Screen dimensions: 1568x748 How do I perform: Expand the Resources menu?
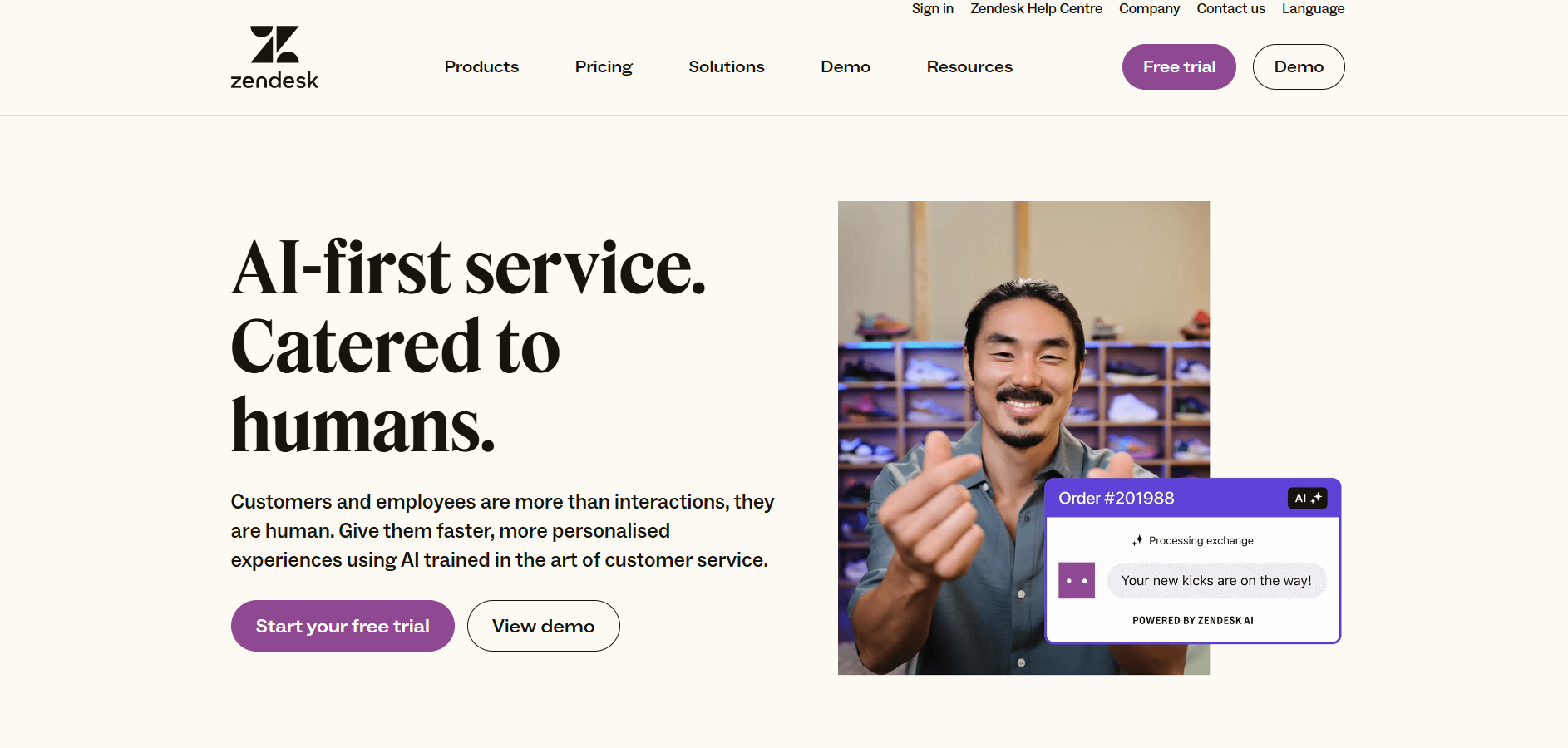click(969, 66)
